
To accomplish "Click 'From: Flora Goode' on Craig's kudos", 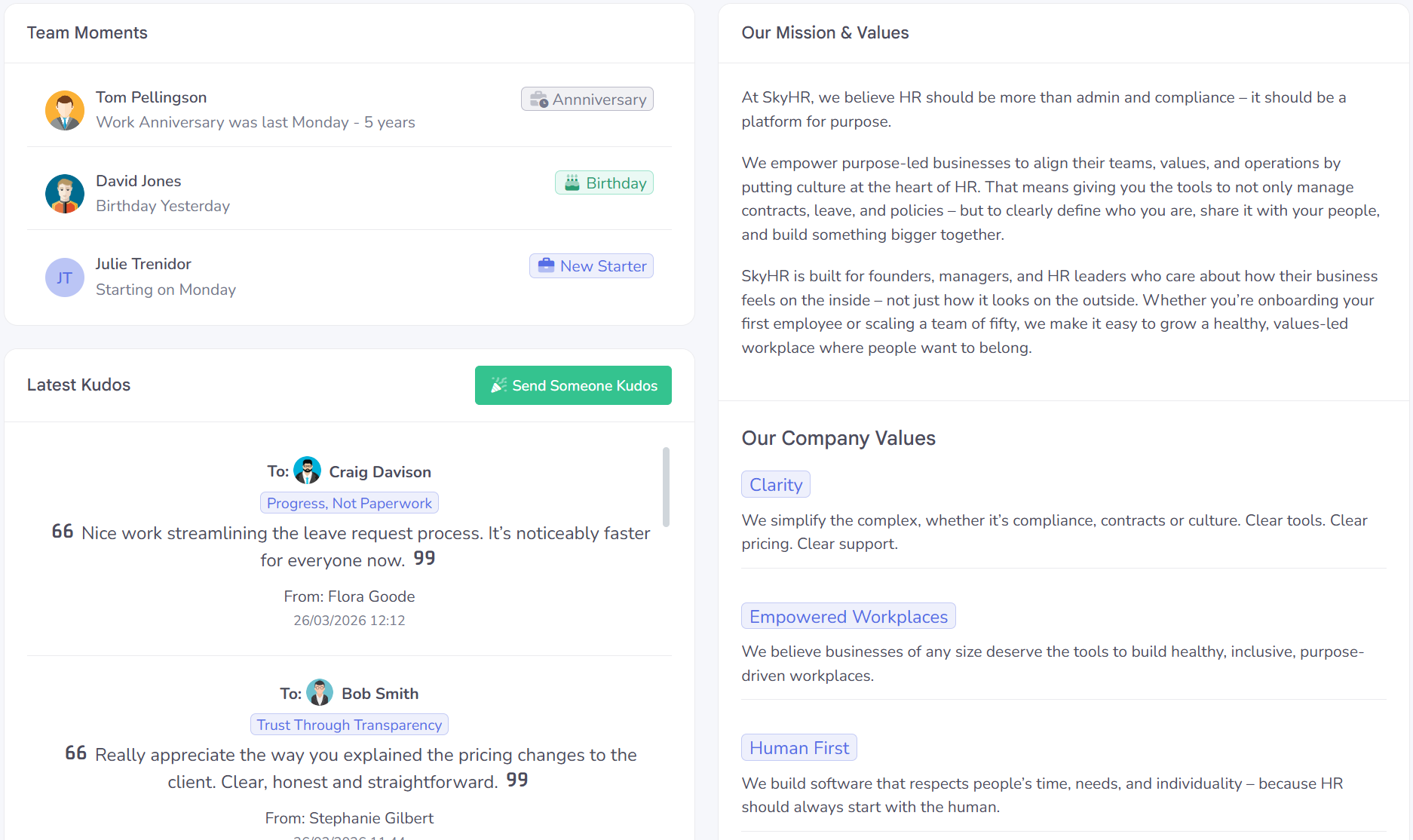I will [349, 596].
